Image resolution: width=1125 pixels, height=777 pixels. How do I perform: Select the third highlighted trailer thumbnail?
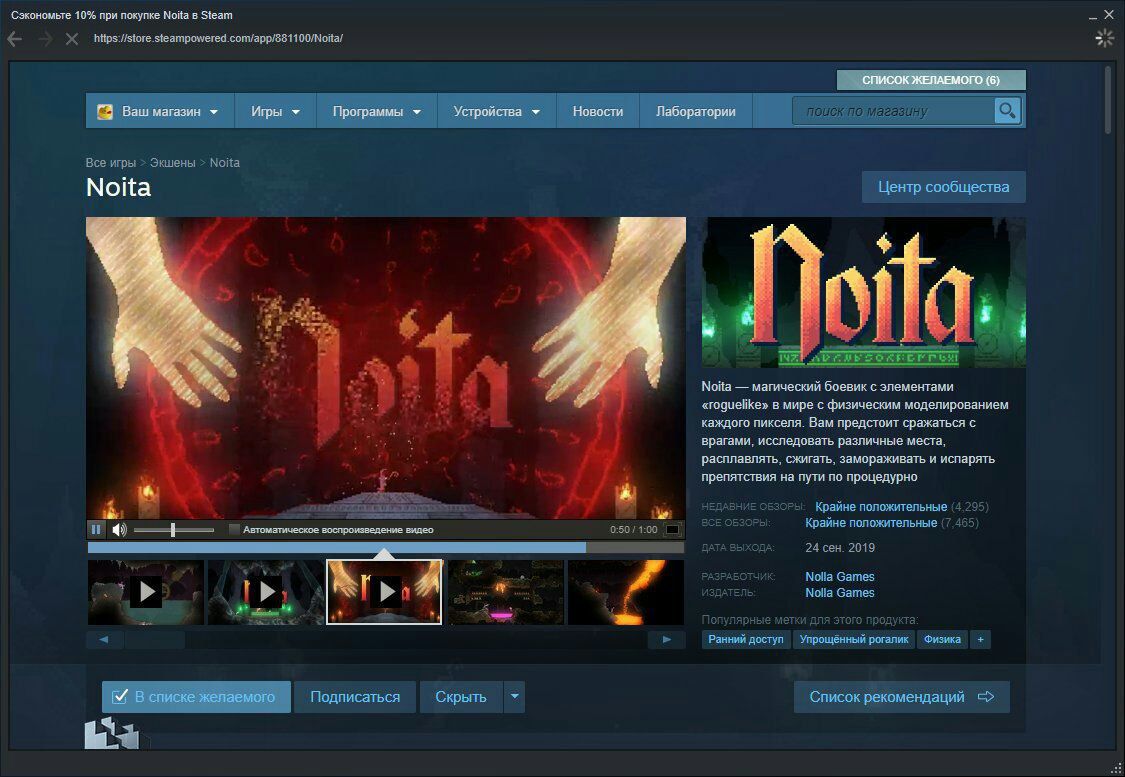coord(385,592)
